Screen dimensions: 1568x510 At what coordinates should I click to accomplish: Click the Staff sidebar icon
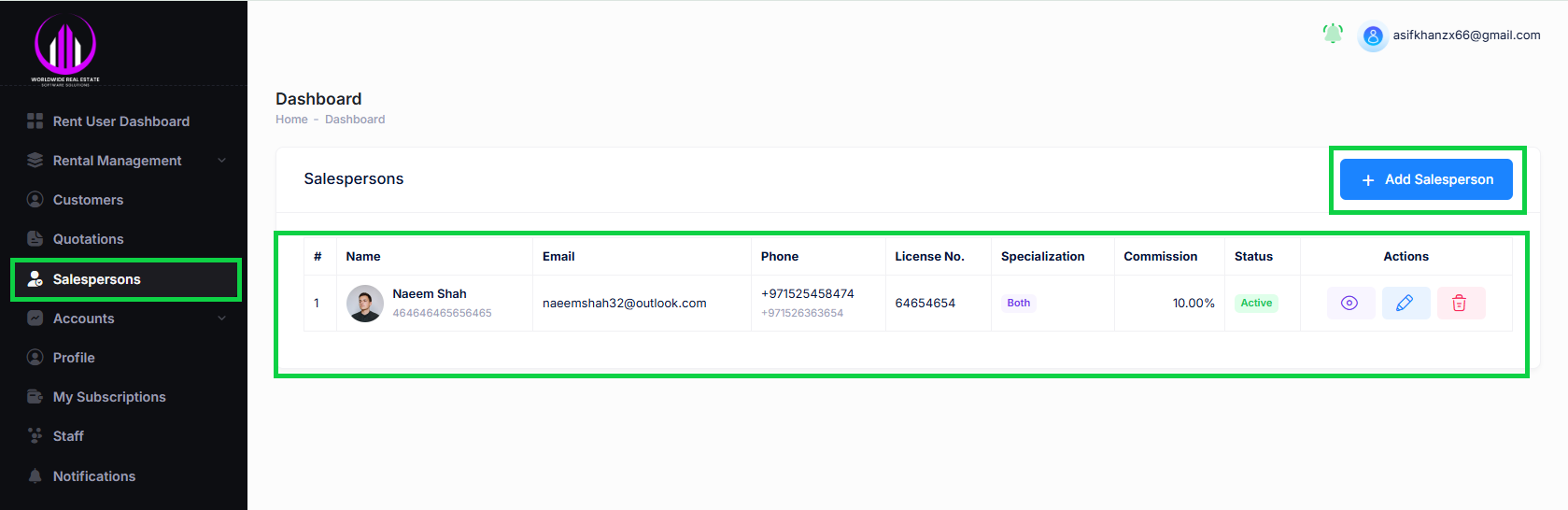point(35,436)
